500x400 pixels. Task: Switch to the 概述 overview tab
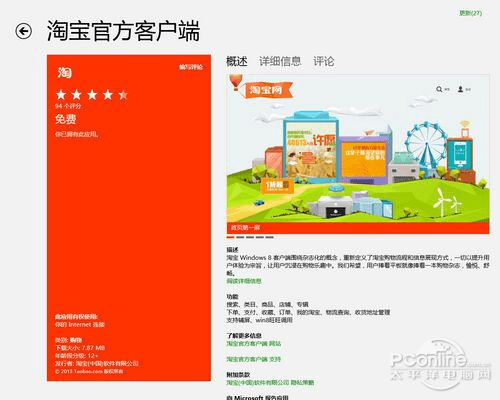(x=237, y=61)
